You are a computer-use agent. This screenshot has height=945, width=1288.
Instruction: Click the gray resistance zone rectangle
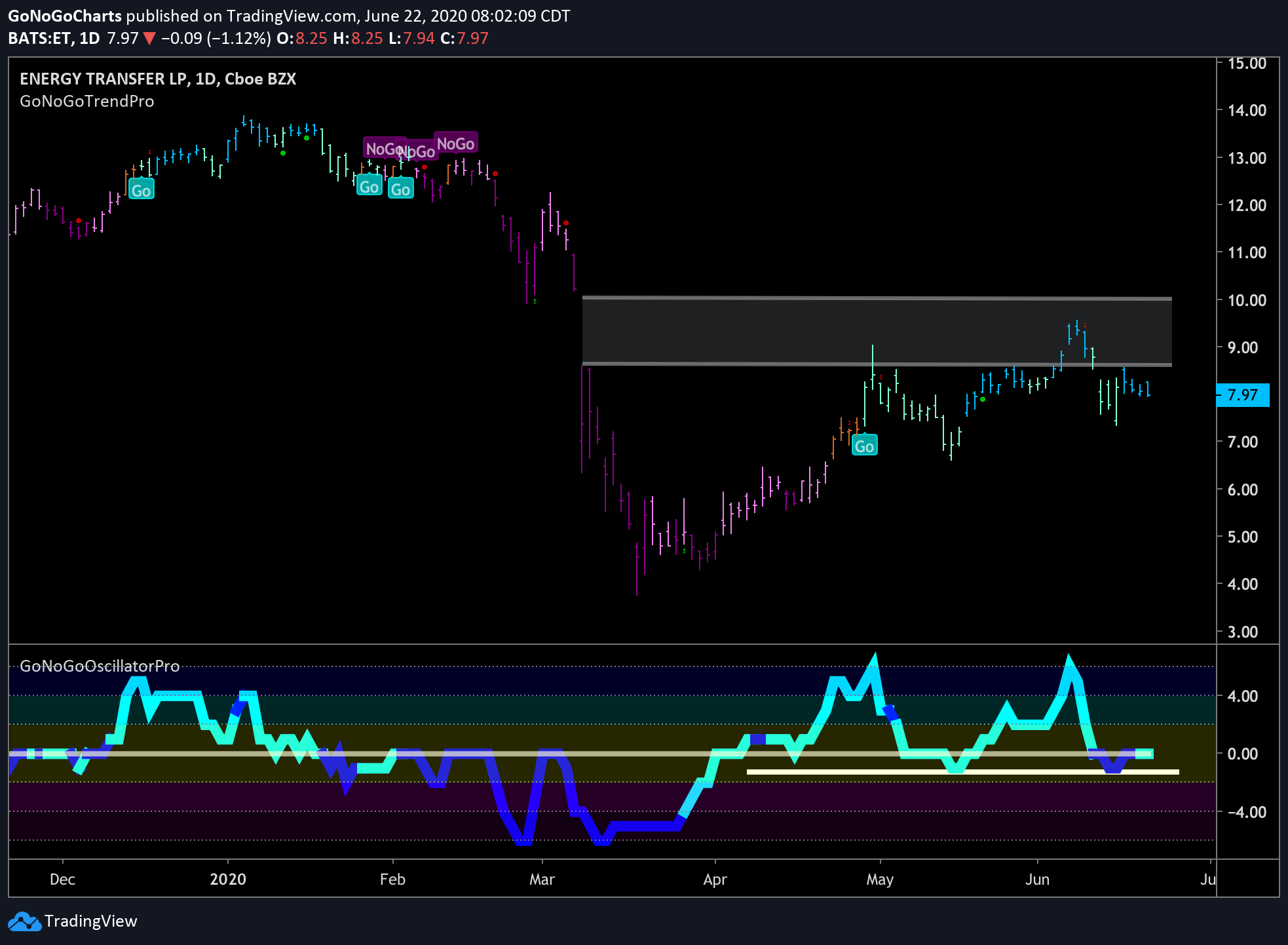[877, 332]
